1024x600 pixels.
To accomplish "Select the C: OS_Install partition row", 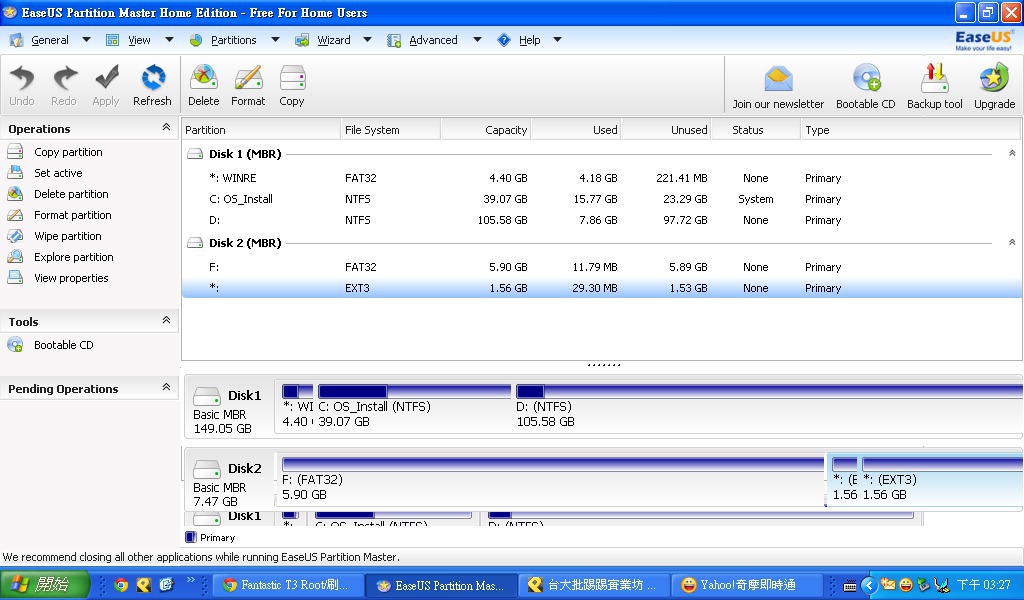I will coord(601,199).
